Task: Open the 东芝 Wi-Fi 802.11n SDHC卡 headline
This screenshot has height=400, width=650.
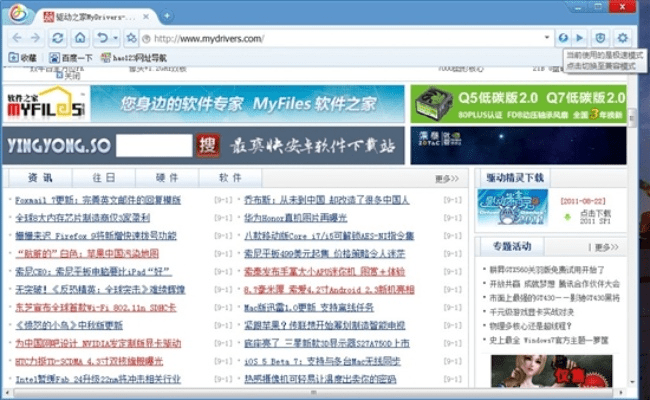Action: [96, 308]
